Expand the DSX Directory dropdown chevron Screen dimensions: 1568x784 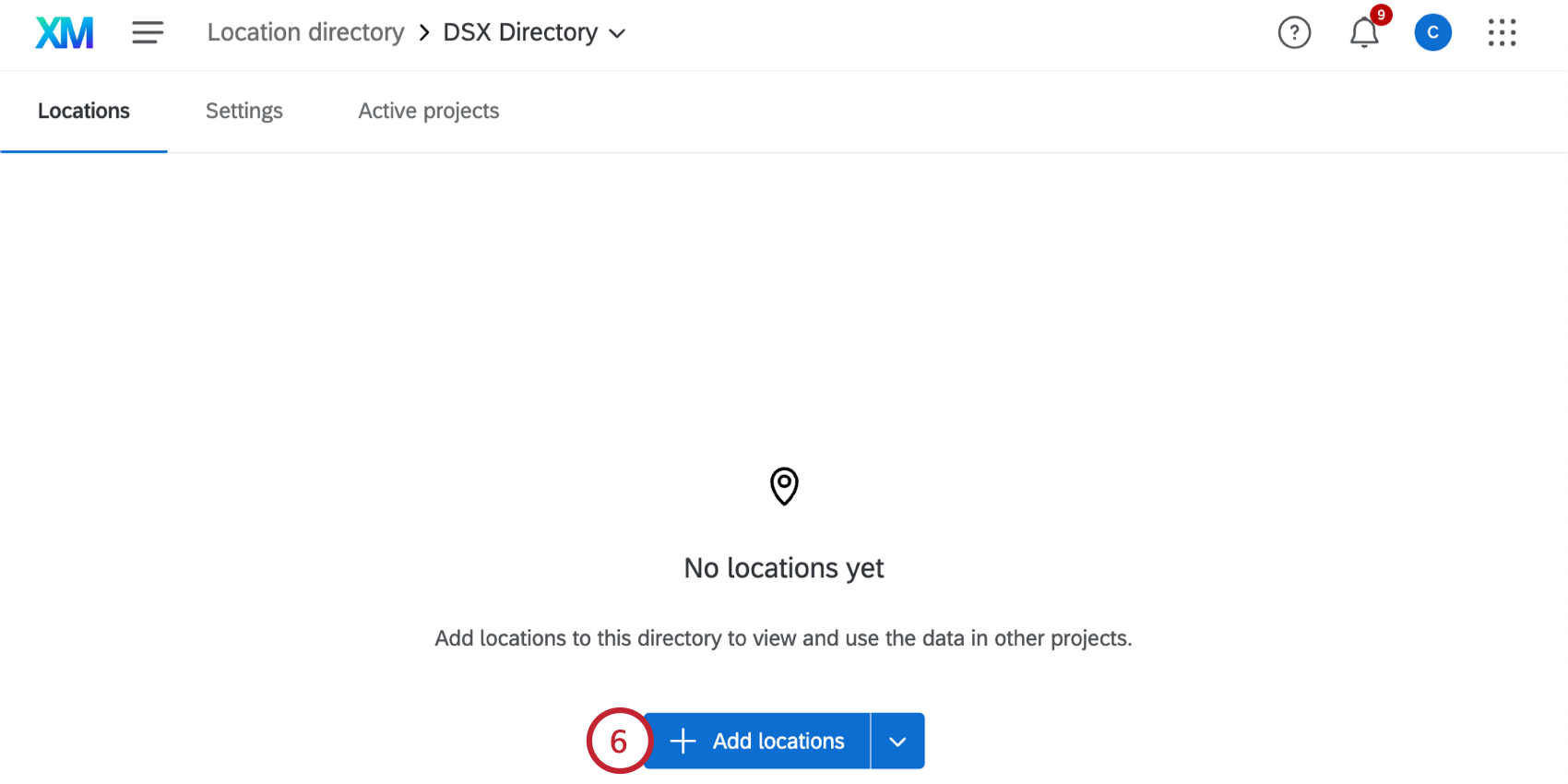pos(618,34)
